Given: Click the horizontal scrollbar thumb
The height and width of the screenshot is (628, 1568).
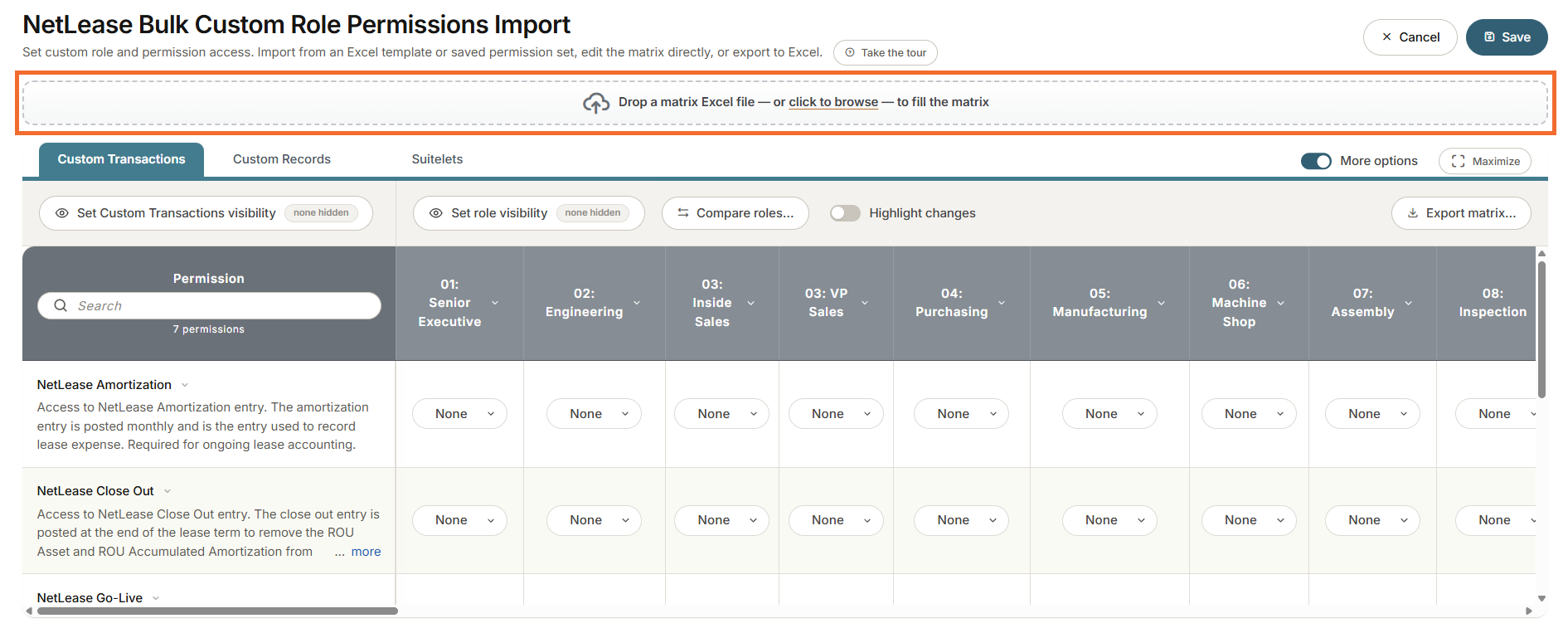Looking at the screenshot, I should [x=217, y=611].
